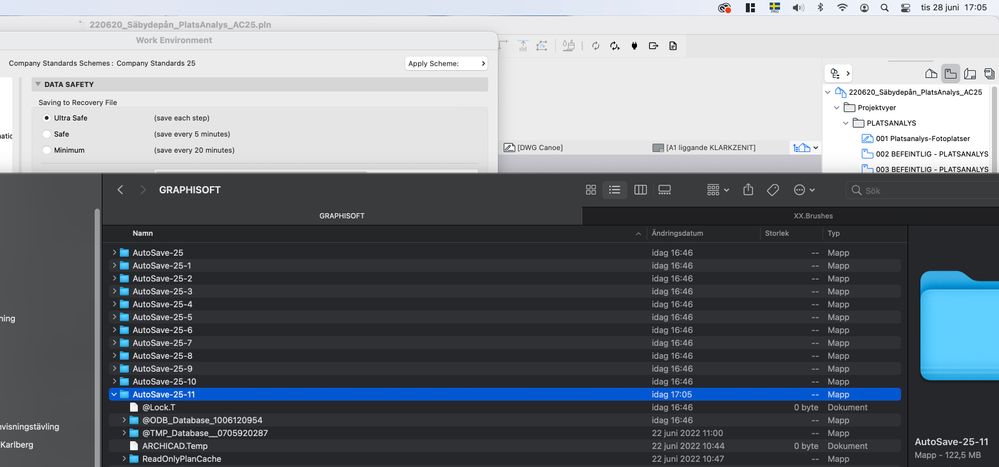The height and width of the screenshot is (467, 999).
Task: Click the Archicad export arrow icon
Action: (x=654, y=46)
